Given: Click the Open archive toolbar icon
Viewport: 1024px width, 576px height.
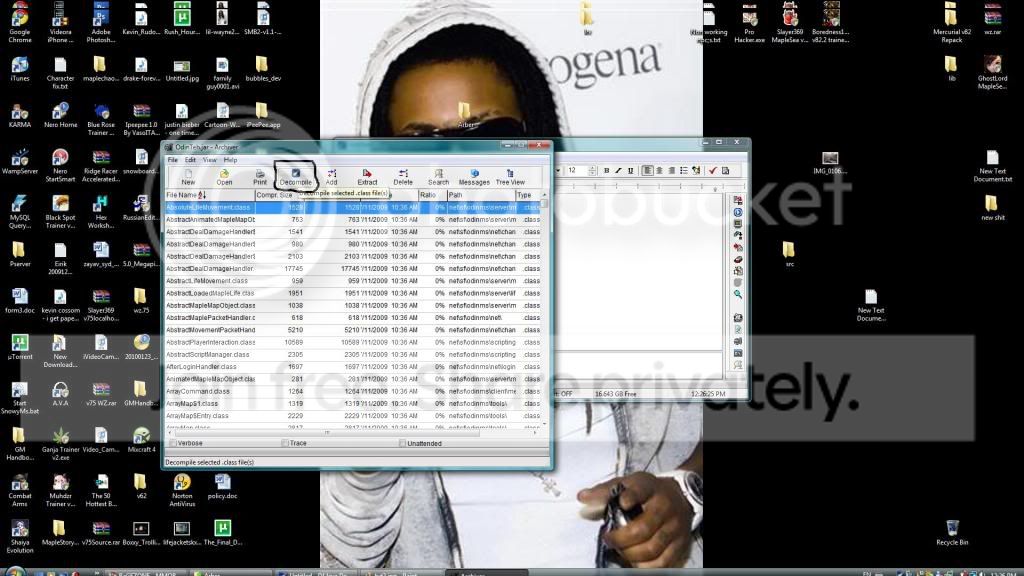Looking at the screenshot, I should point(224,176).
